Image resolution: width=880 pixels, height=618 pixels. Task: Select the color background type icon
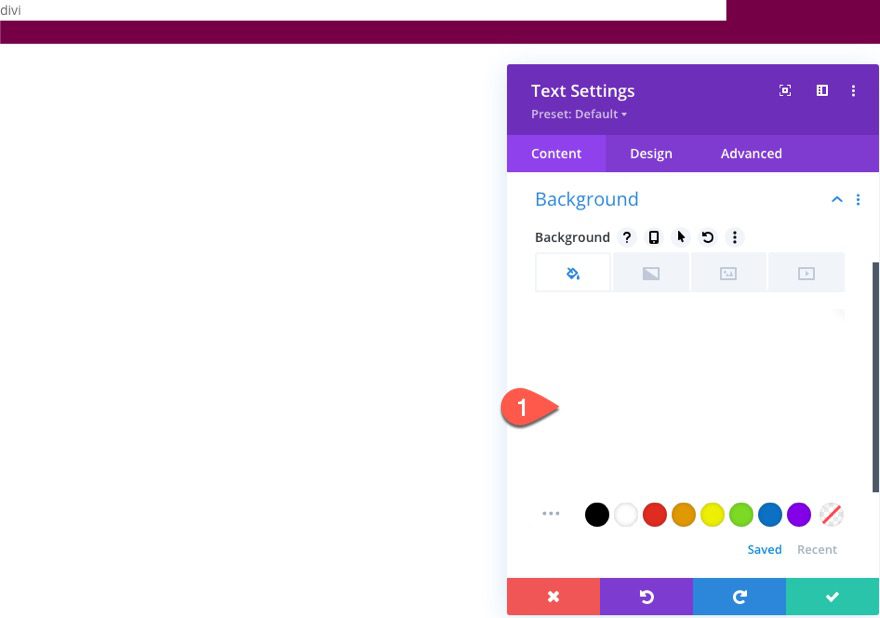tap(572, 271)
